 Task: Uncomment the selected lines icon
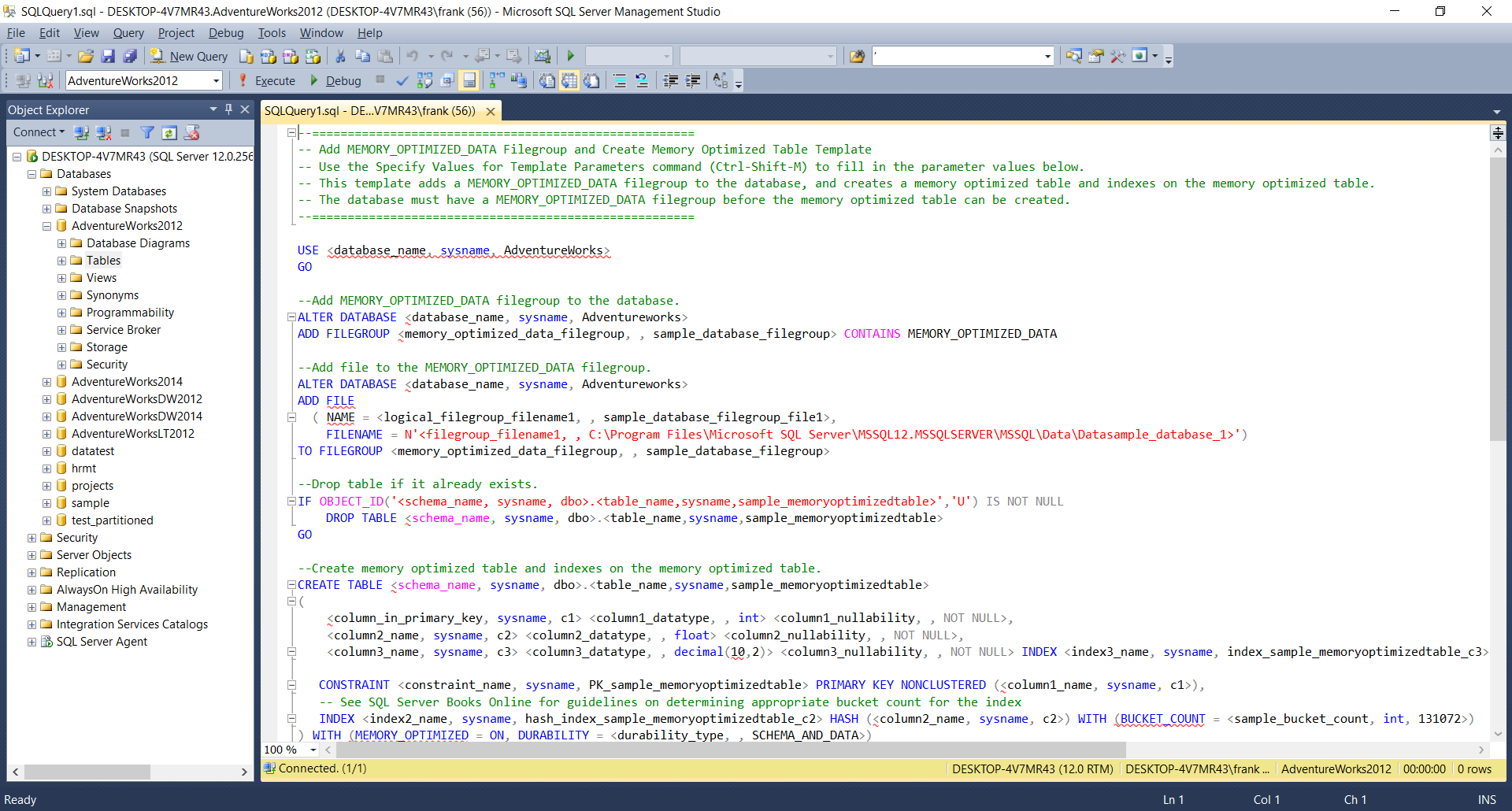642,80
